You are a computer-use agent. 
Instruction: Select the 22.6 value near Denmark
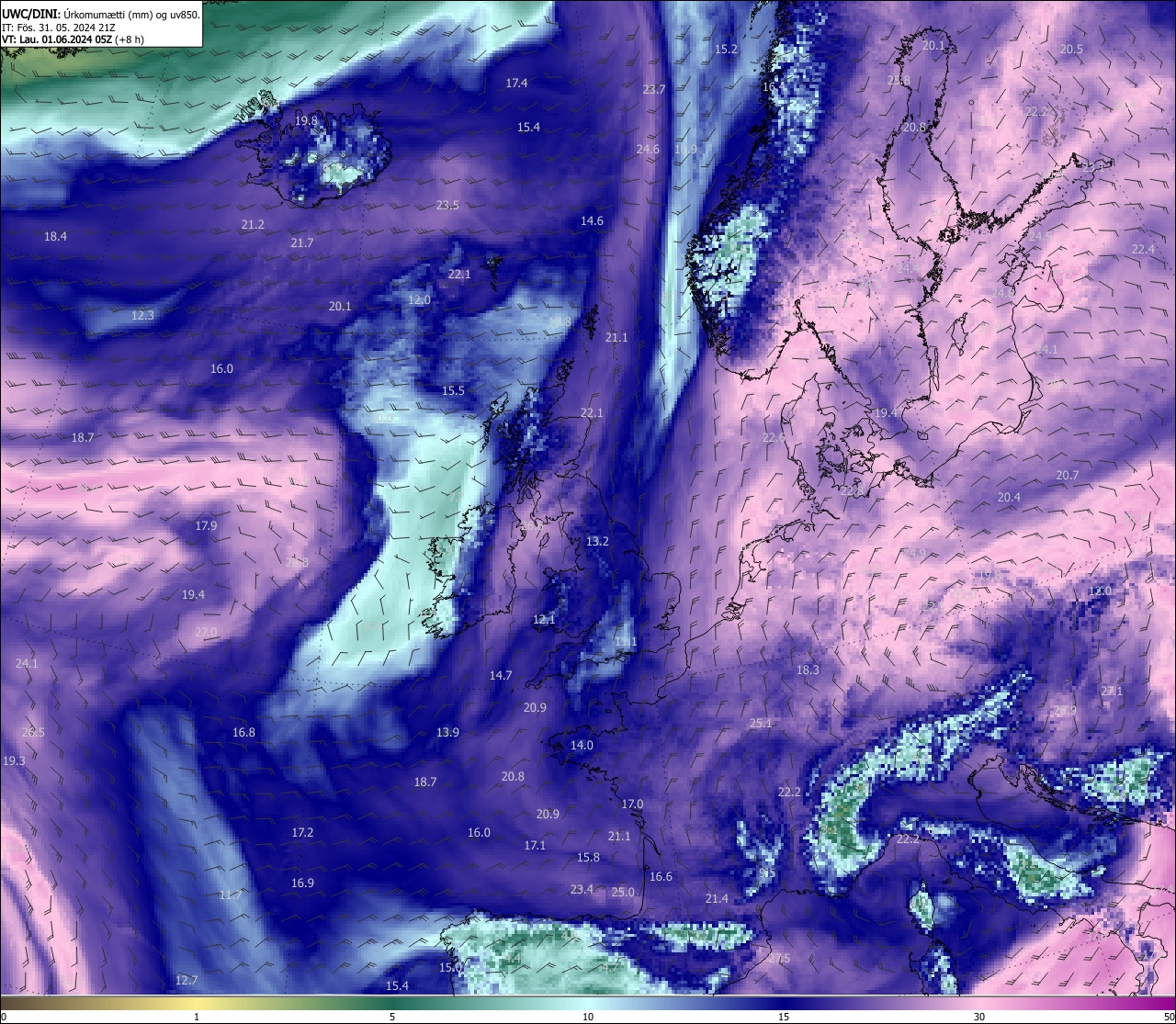(774, 438)
